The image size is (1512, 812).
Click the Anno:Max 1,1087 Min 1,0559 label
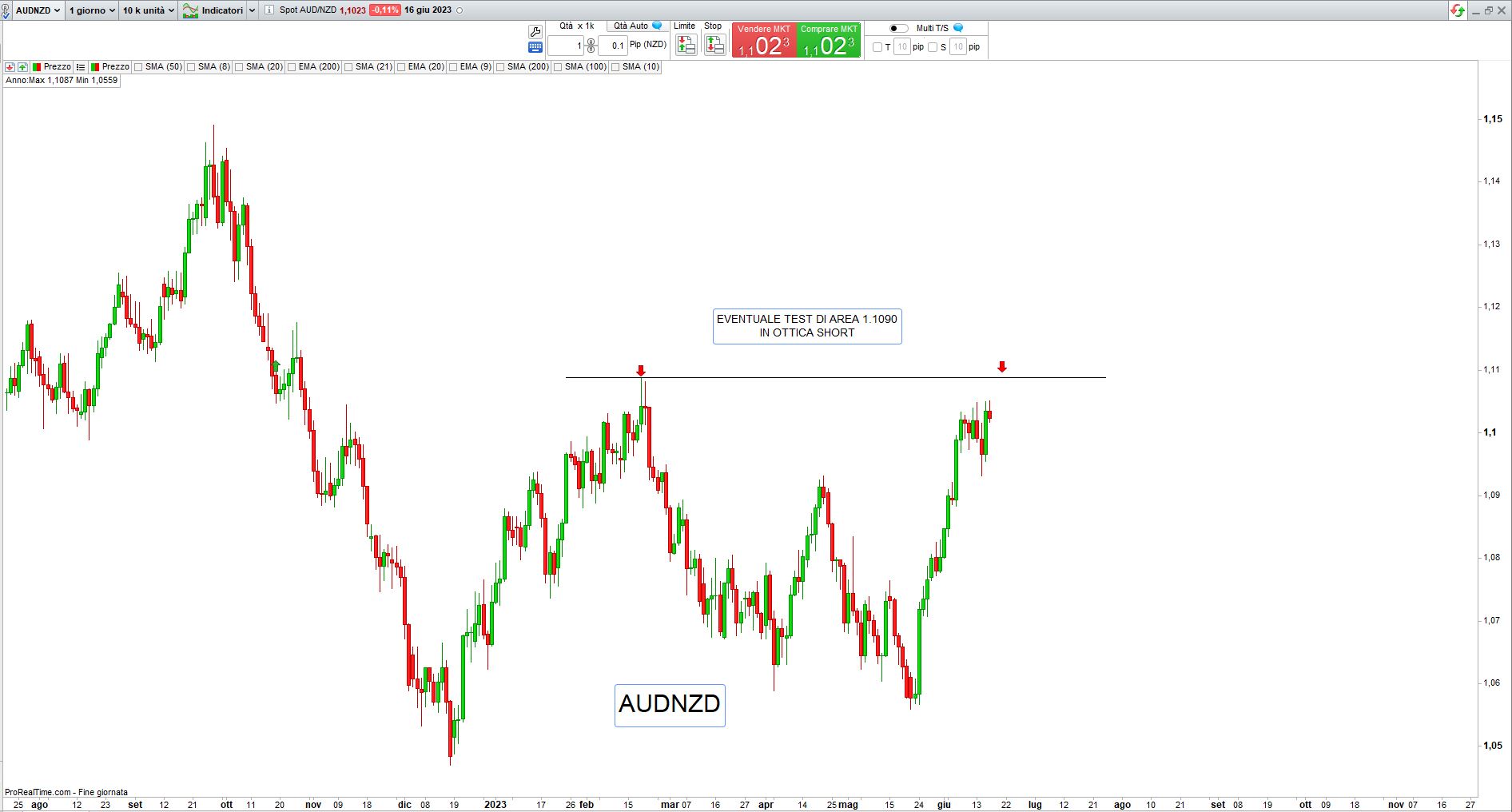pyautogui.click(x=62, y=80)
